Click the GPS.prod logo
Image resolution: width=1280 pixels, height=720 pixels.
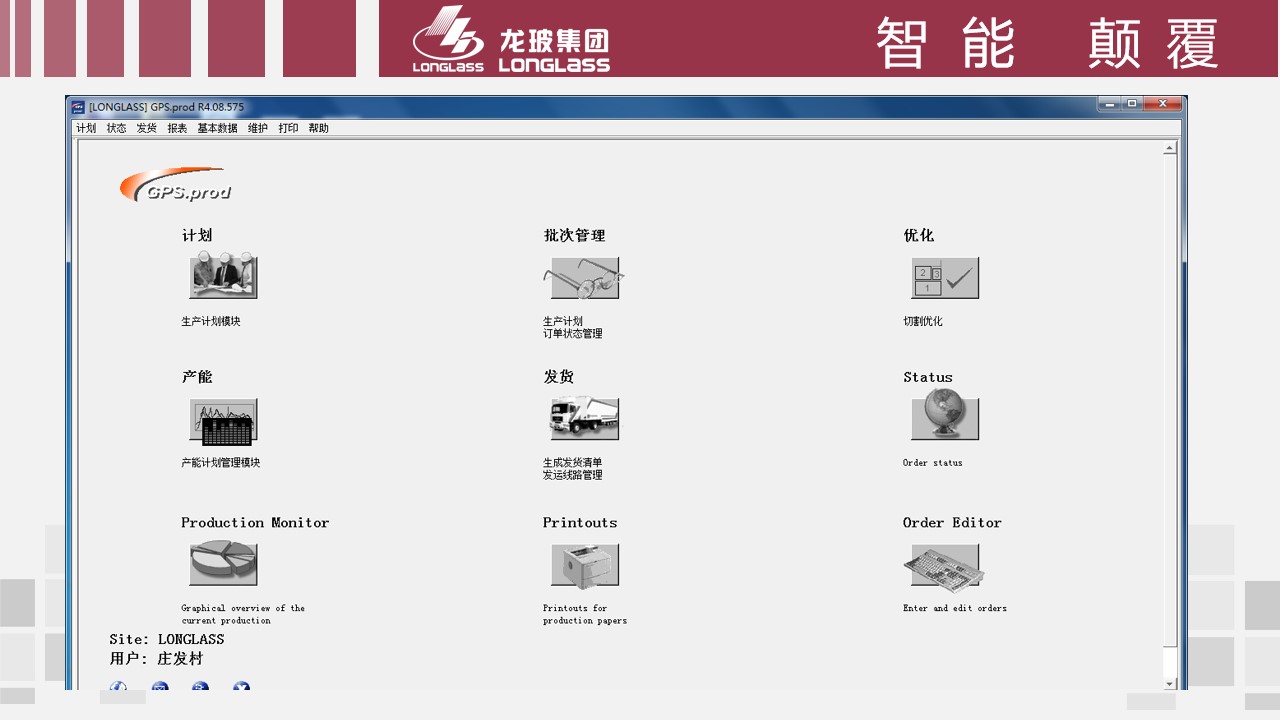tap(176, 186)
